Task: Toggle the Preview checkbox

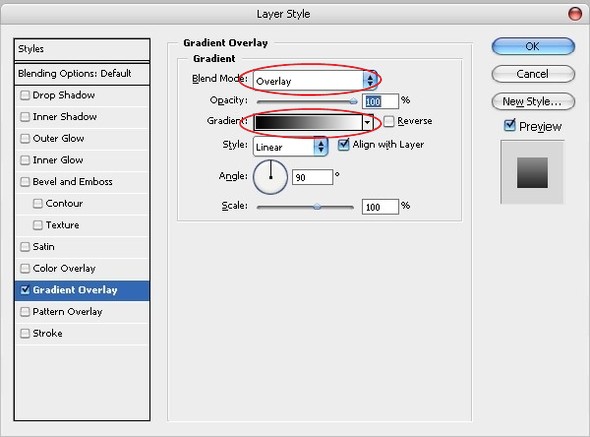Action: tap(509, 125)
